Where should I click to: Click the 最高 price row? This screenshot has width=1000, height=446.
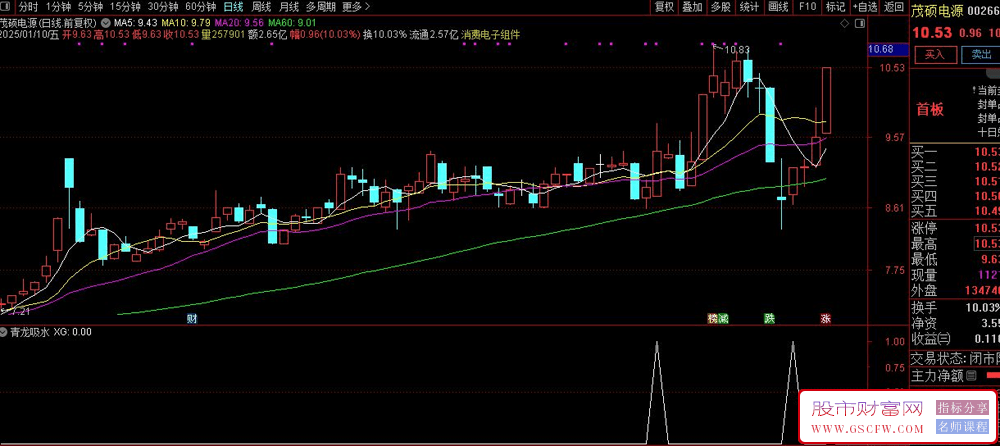955,244
